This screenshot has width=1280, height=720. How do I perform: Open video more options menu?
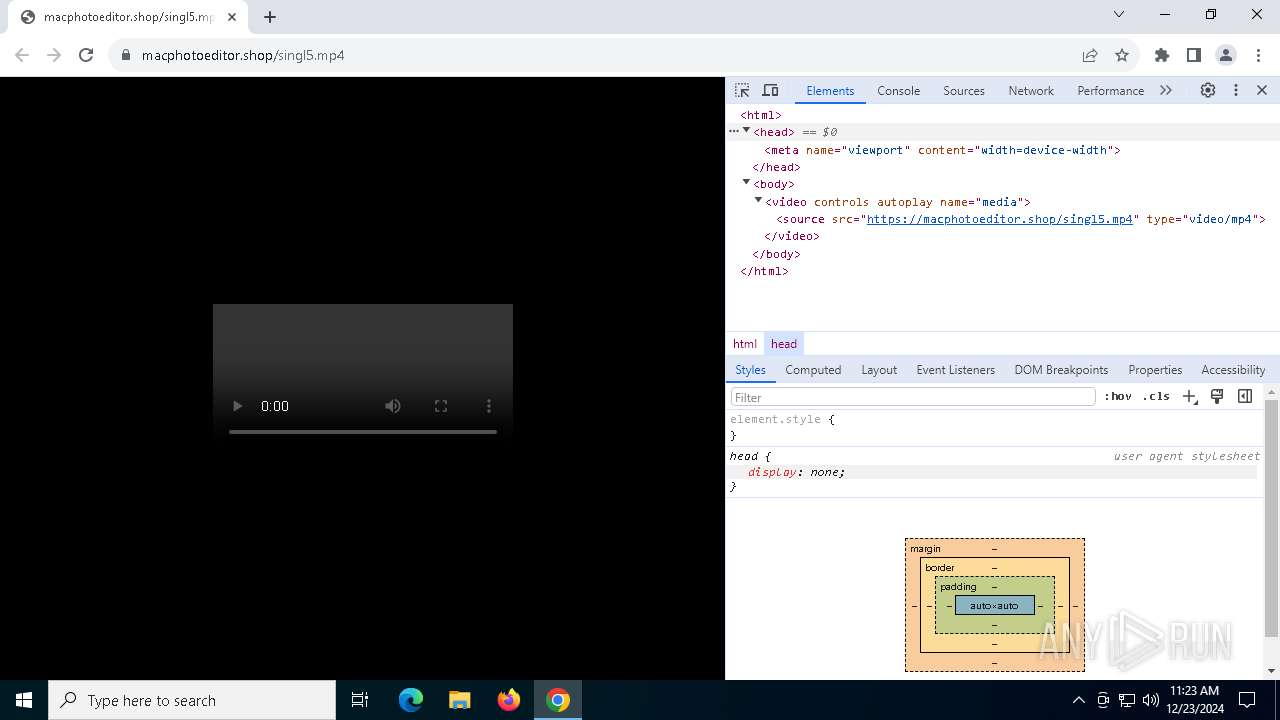tap(489, 406)
